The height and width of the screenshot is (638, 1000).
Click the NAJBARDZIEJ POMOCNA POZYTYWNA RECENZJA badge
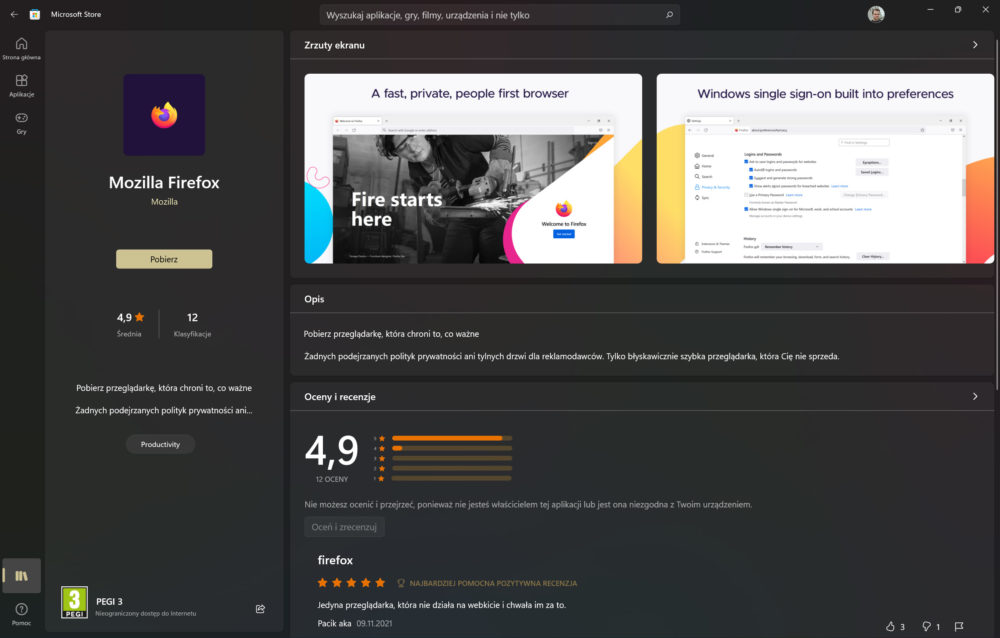point(487,583)
